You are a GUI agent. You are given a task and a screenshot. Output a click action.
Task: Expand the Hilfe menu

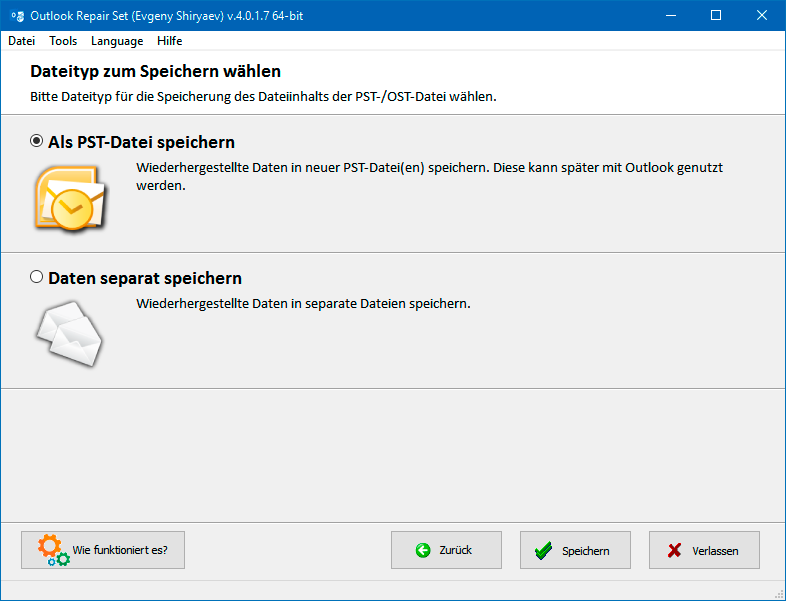coord(169,41)
